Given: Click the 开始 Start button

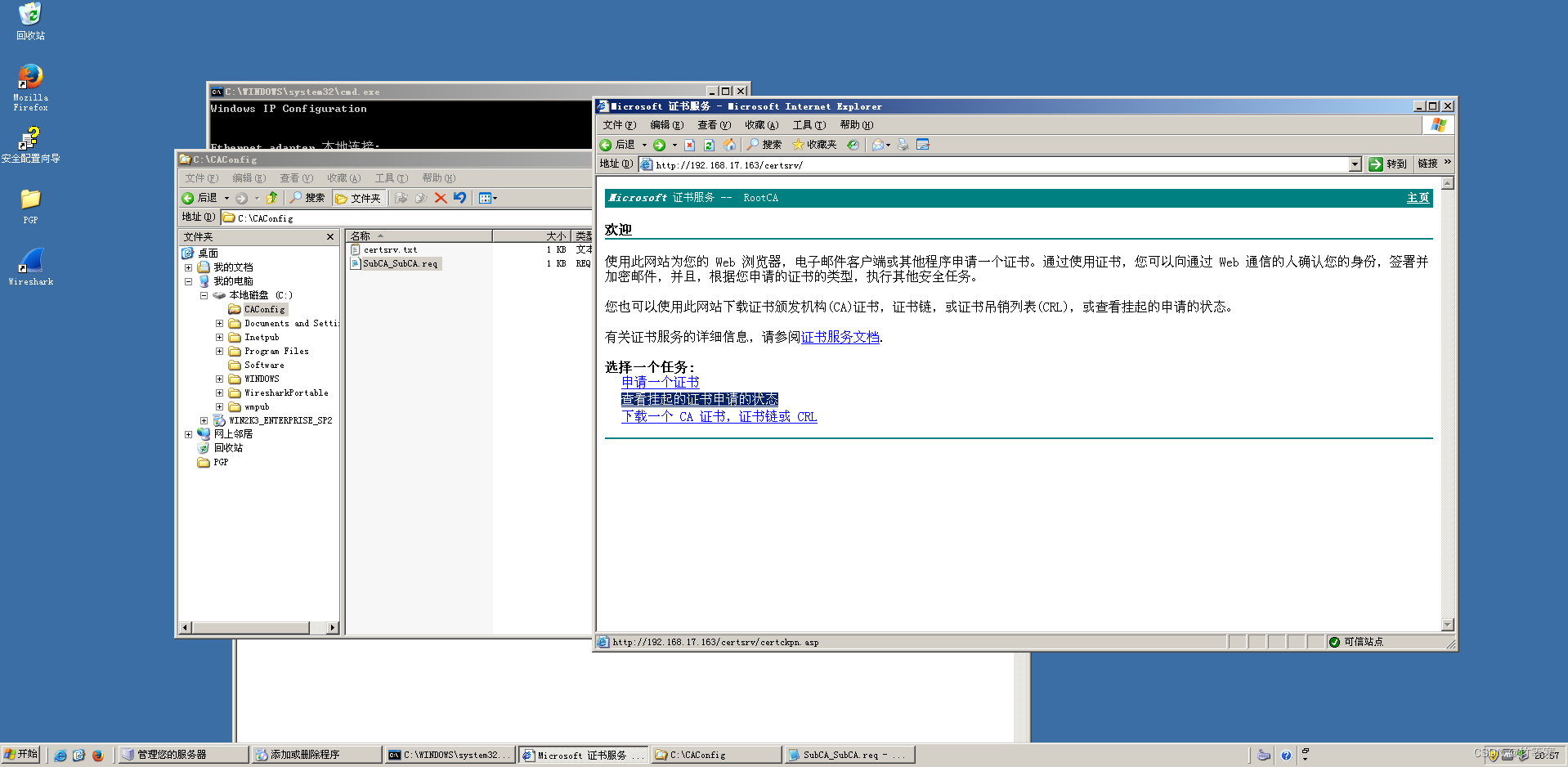Looking at the screenshot, I should pyautogui.click(x=21, y=755).
